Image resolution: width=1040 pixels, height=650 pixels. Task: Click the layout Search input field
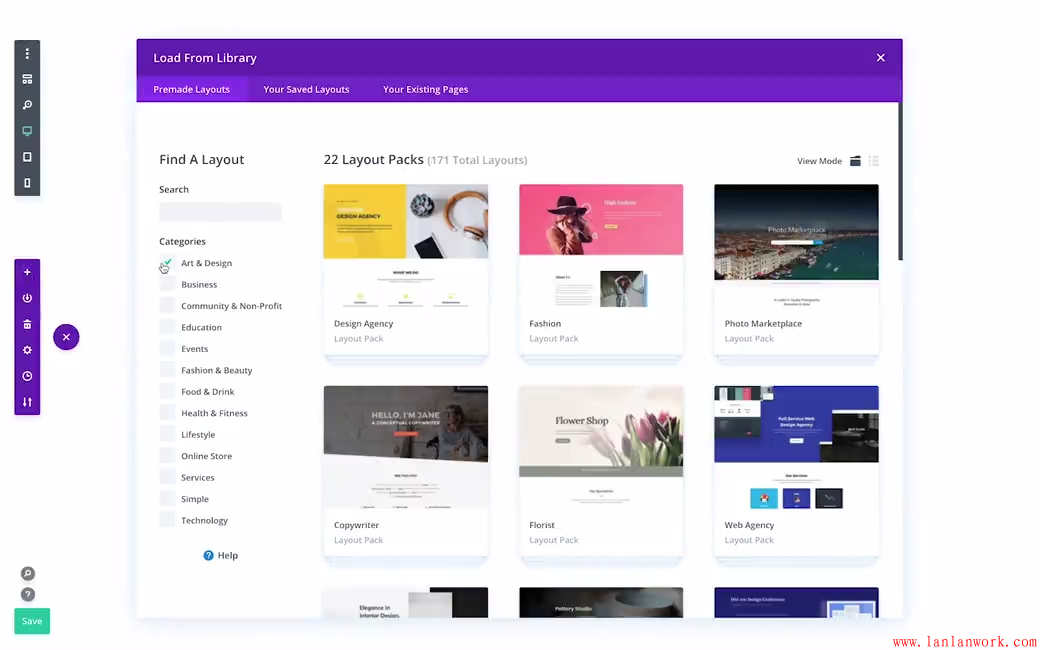pos(220,212)
